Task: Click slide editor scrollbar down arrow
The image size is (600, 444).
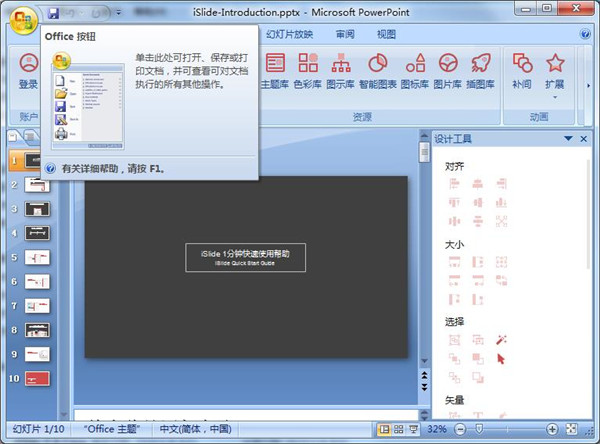Action: (424, 361)
